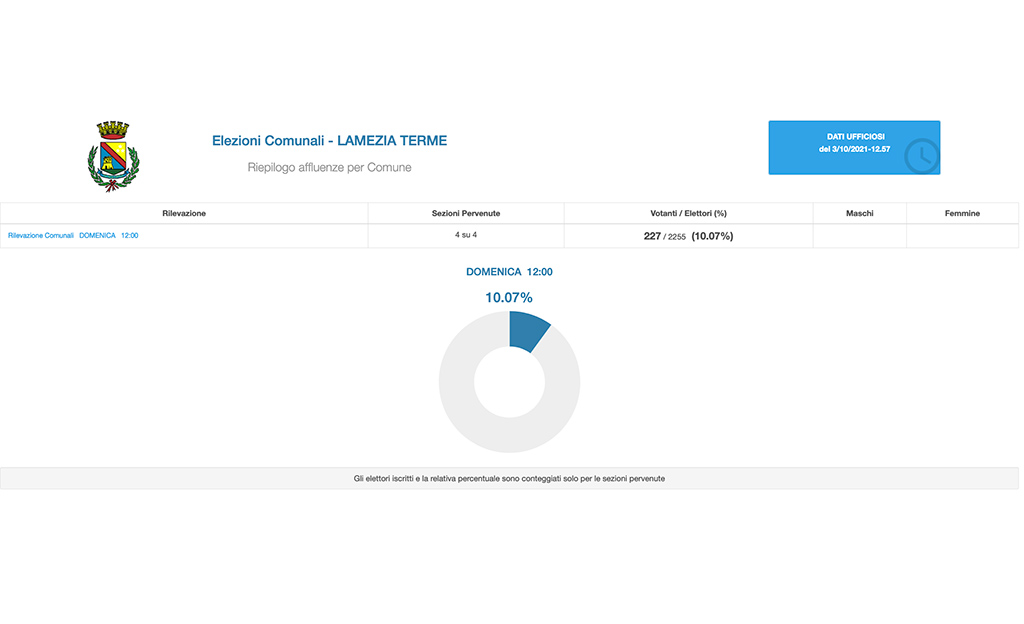Click the '10.07%' label above the chart
The width and height of the screenshot is (1024, 624).
(509, 298)
